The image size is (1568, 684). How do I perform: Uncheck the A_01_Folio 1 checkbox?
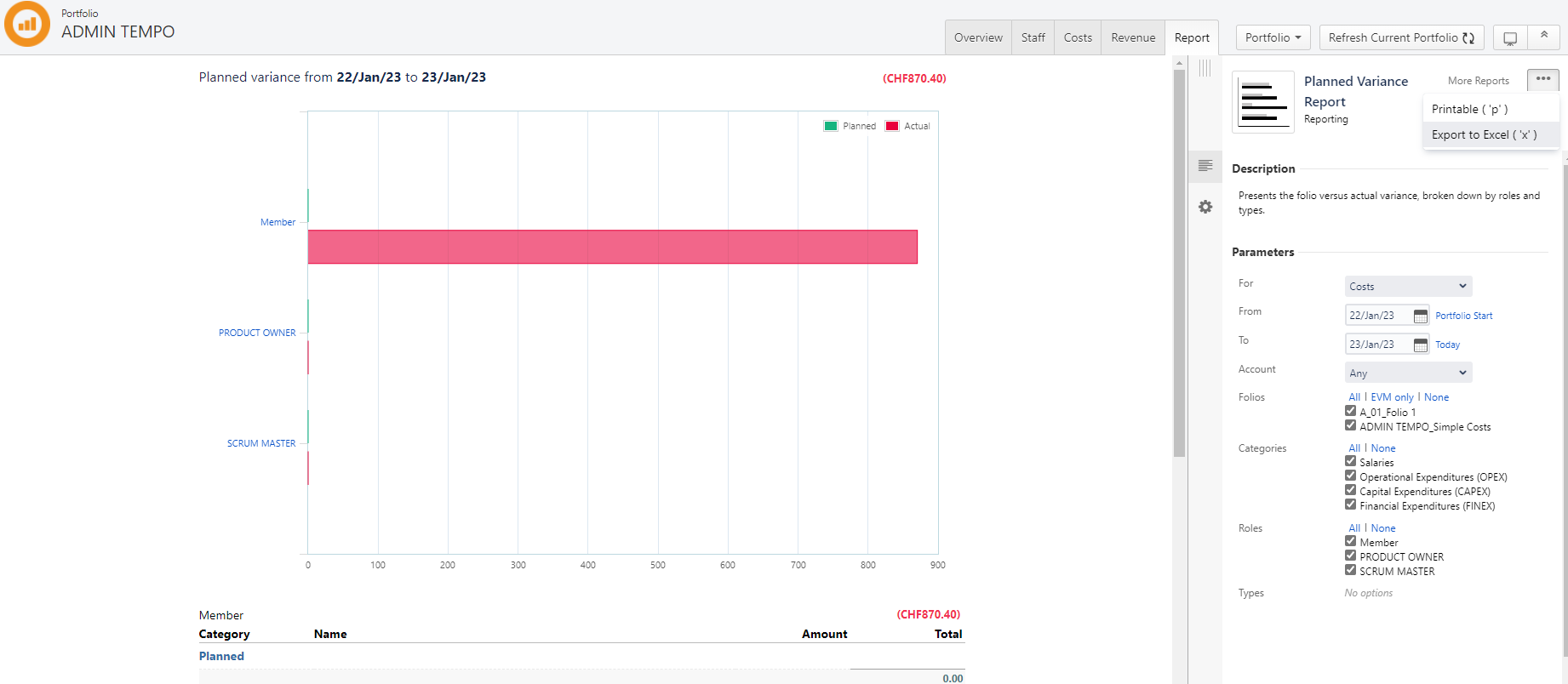point(1350,412)
